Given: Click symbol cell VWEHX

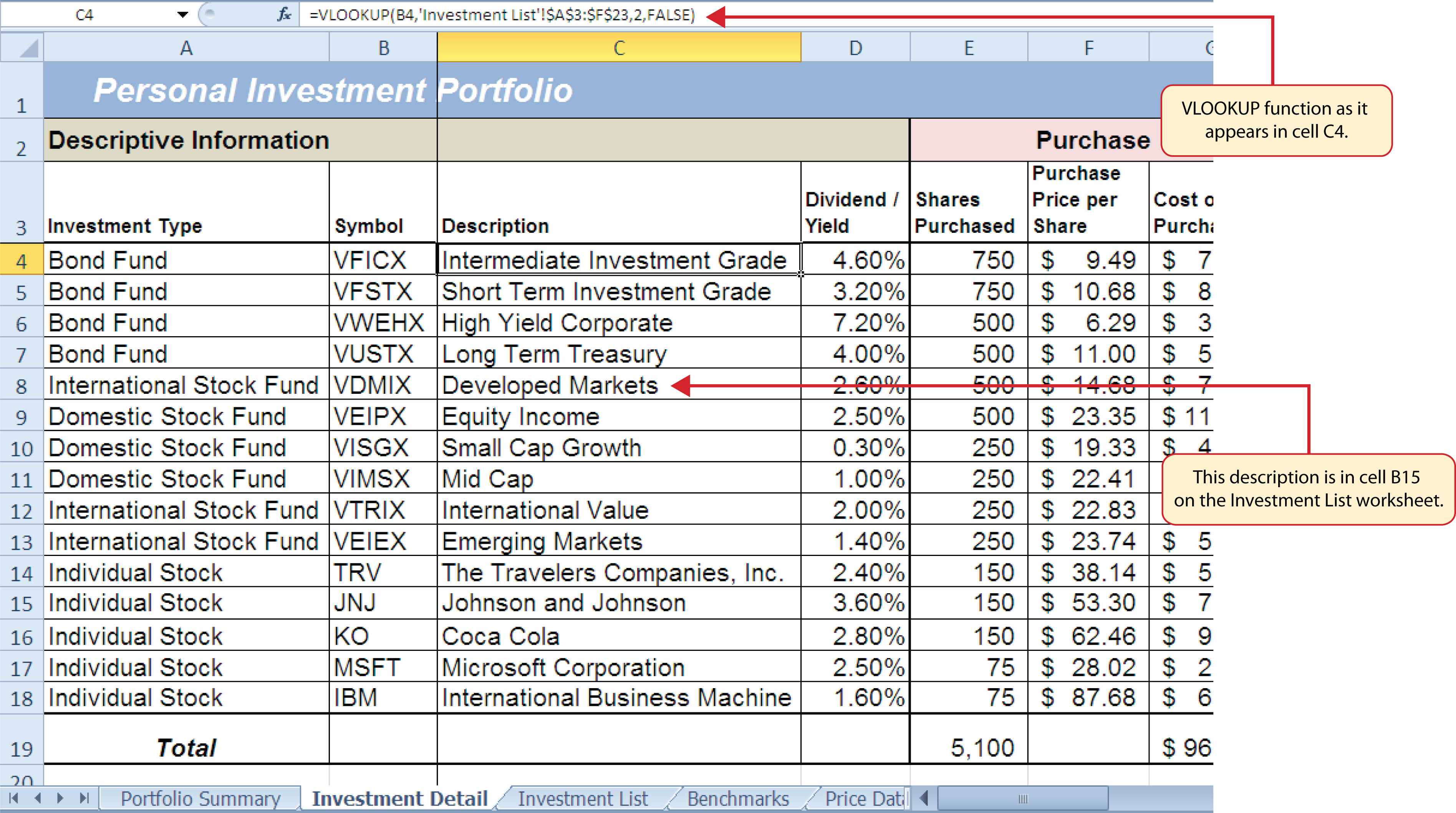Looking at the screenshot, I should (x=383, y=322).
